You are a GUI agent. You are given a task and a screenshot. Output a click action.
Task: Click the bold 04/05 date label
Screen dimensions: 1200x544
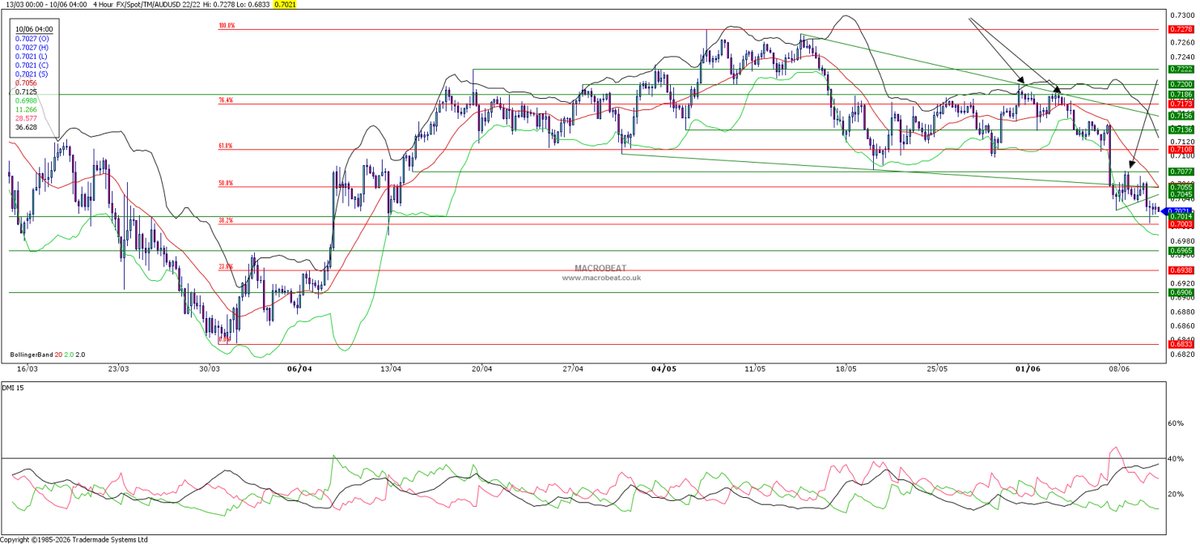click(663, 368)
